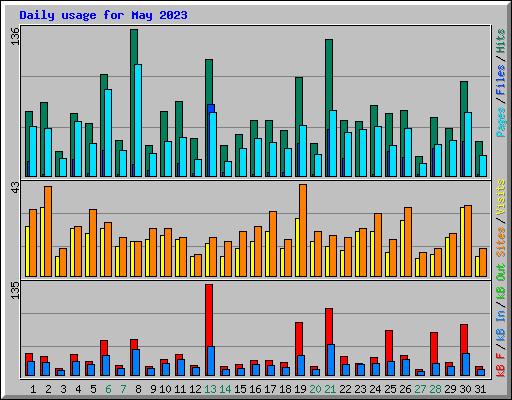Click the green "Hits" legend label
Viewport: 512px width, 400px height.
tap(501, 41)
